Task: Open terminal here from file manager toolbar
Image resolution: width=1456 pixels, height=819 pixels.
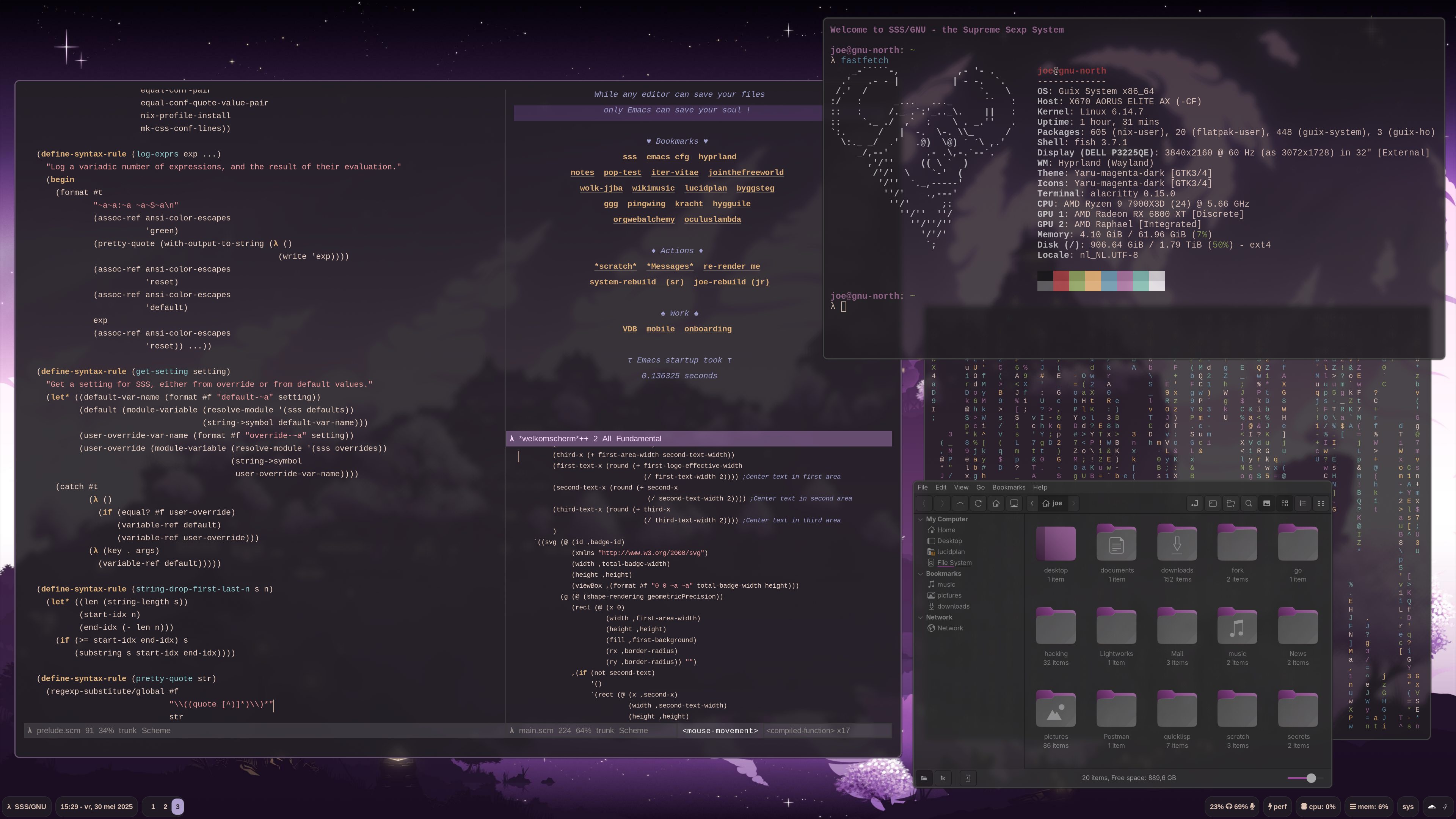Action: [x=1213, y=503]
